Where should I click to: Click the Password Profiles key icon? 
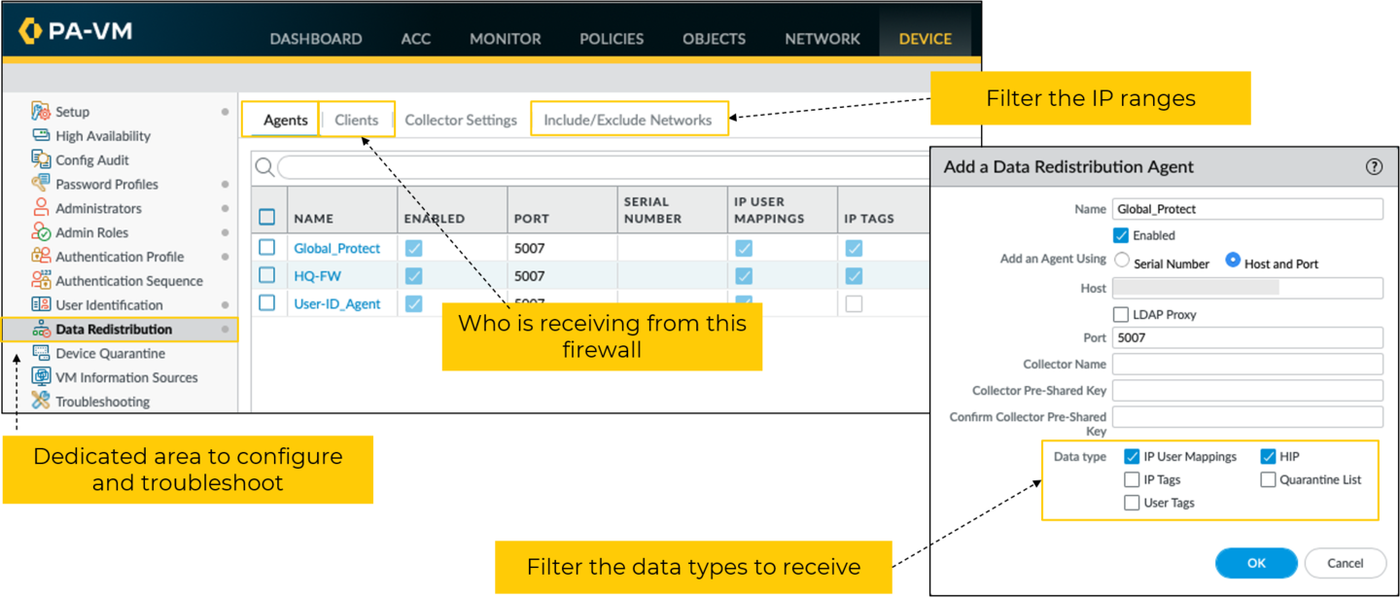[x=41, y=183]
